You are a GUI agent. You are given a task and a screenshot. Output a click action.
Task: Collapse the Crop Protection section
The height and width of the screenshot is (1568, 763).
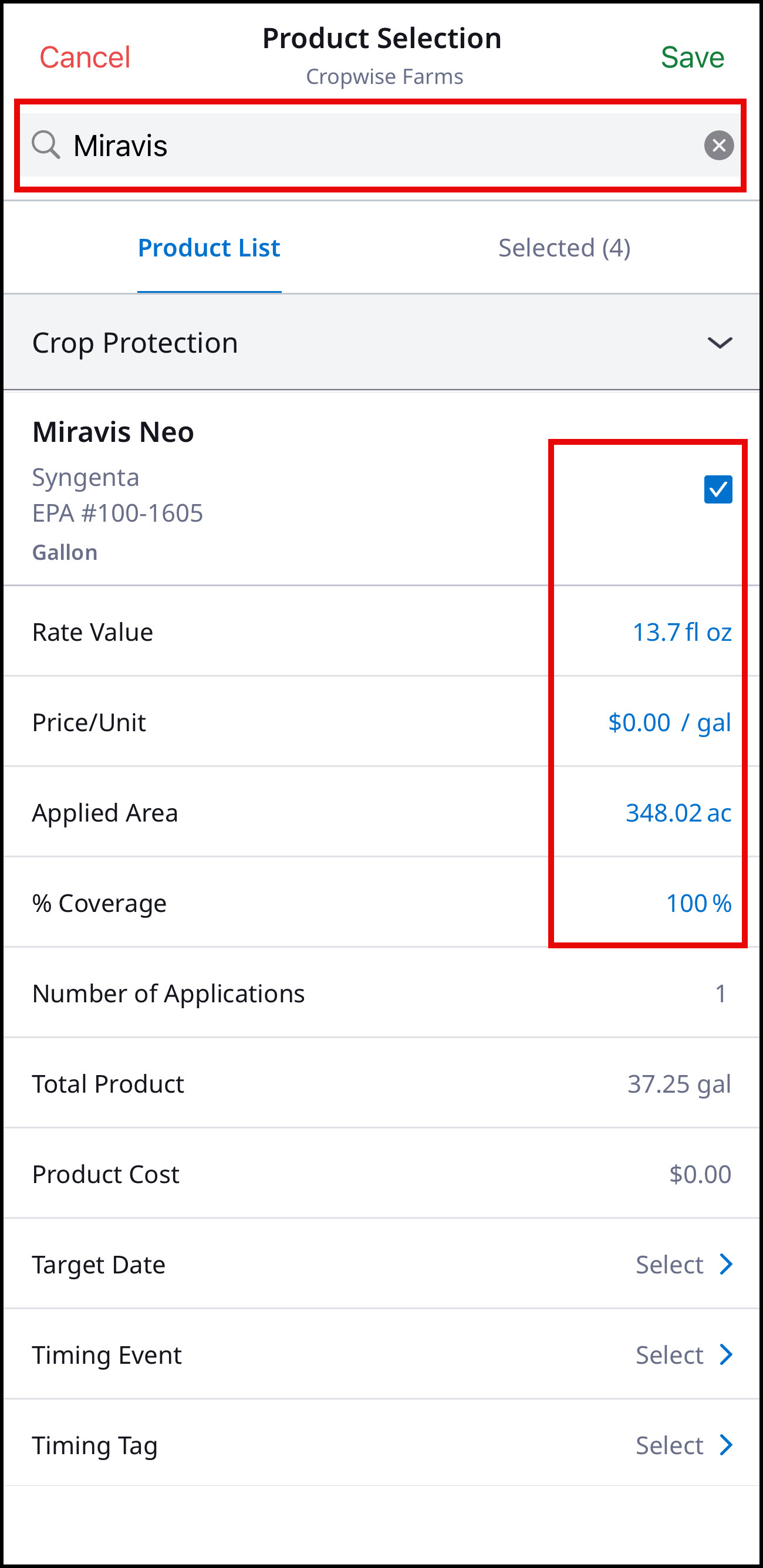click(x=719, y=343)
